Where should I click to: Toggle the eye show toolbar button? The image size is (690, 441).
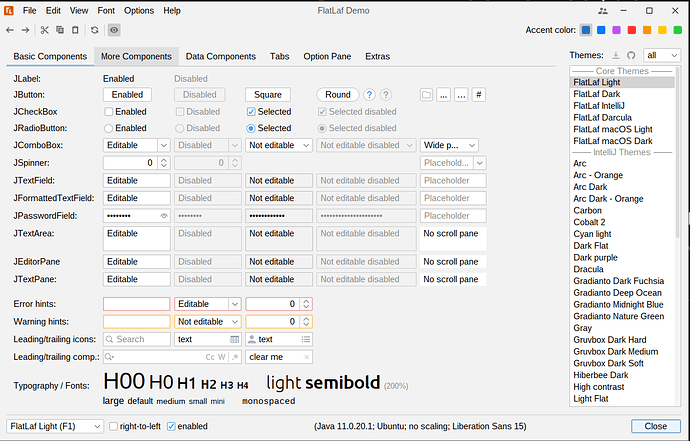114,30
